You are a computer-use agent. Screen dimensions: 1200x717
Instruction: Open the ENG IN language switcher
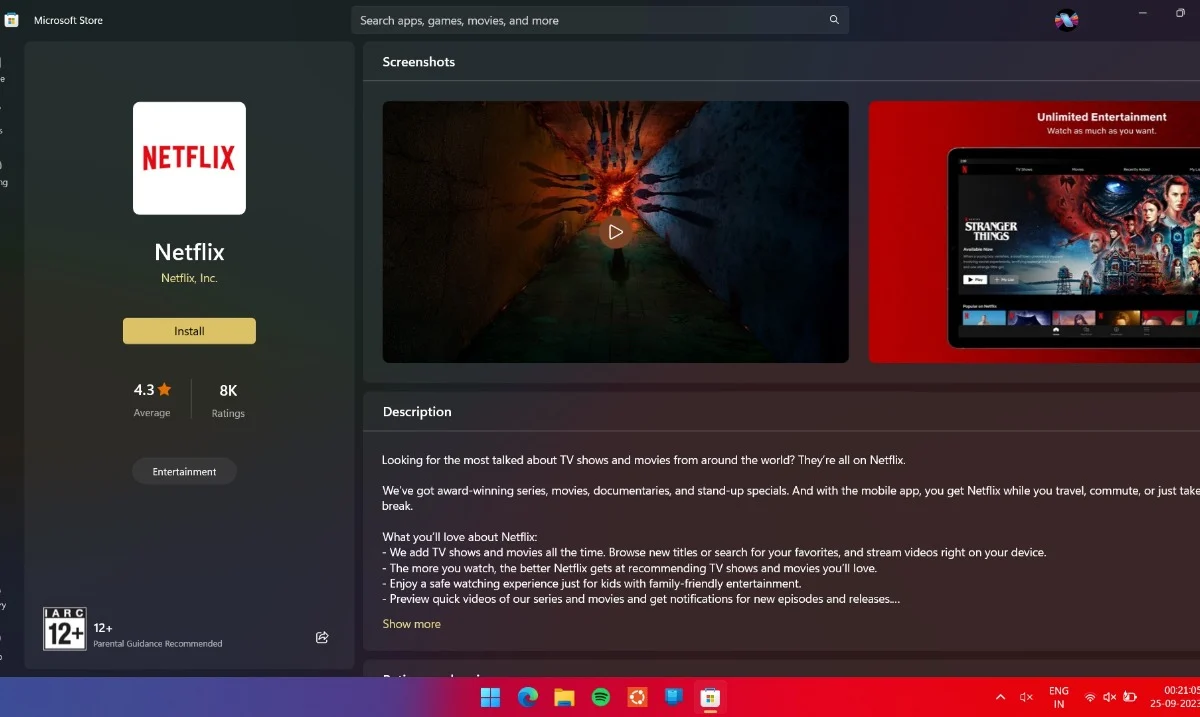point(1058,697)
